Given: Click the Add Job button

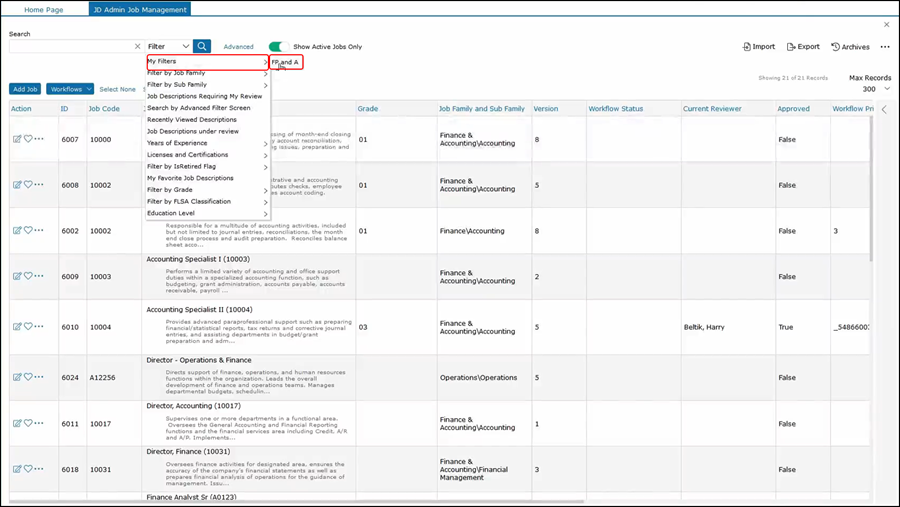Looking at the screenshot, I should 25,89.
